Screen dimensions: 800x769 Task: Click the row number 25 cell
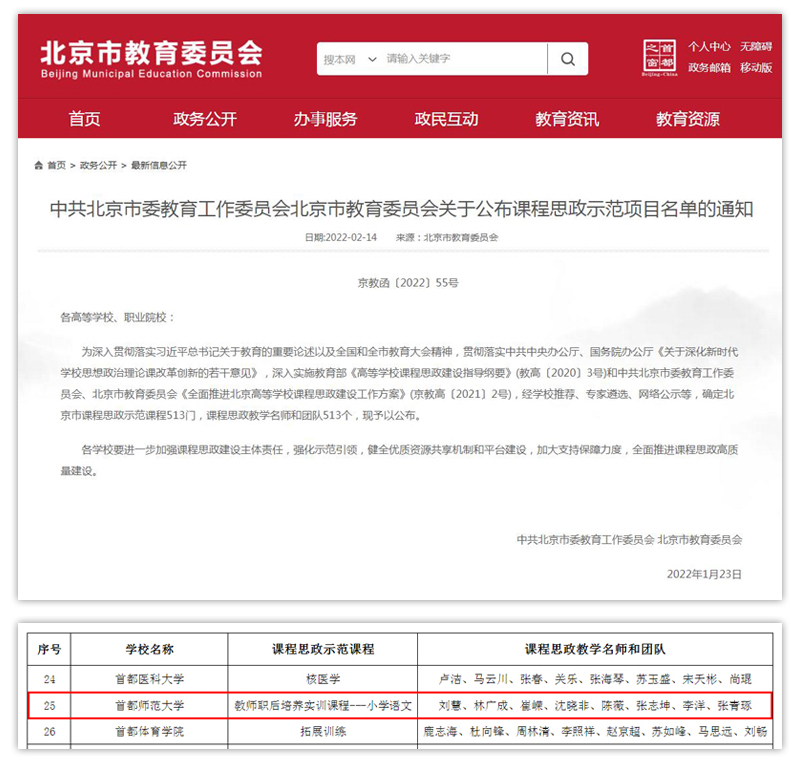49,706
